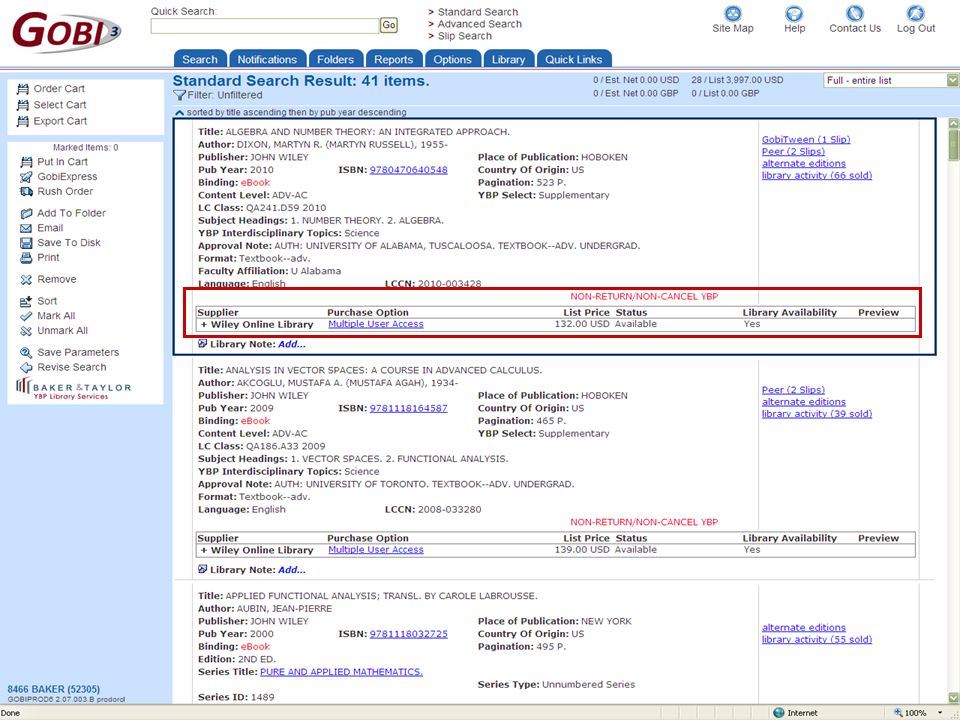960x720 pixels.
Task: Open the 8466 BAKER (52305) account link
Action: point(54,689)
